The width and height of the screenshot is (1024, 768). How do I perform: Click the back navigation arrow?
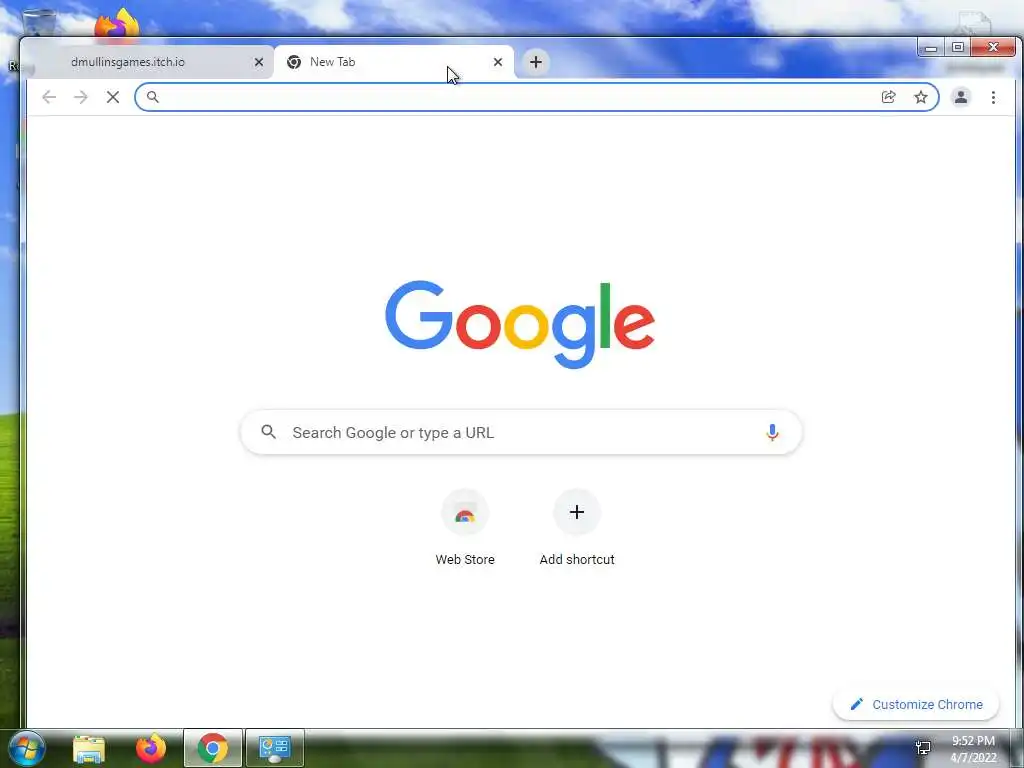49,97
